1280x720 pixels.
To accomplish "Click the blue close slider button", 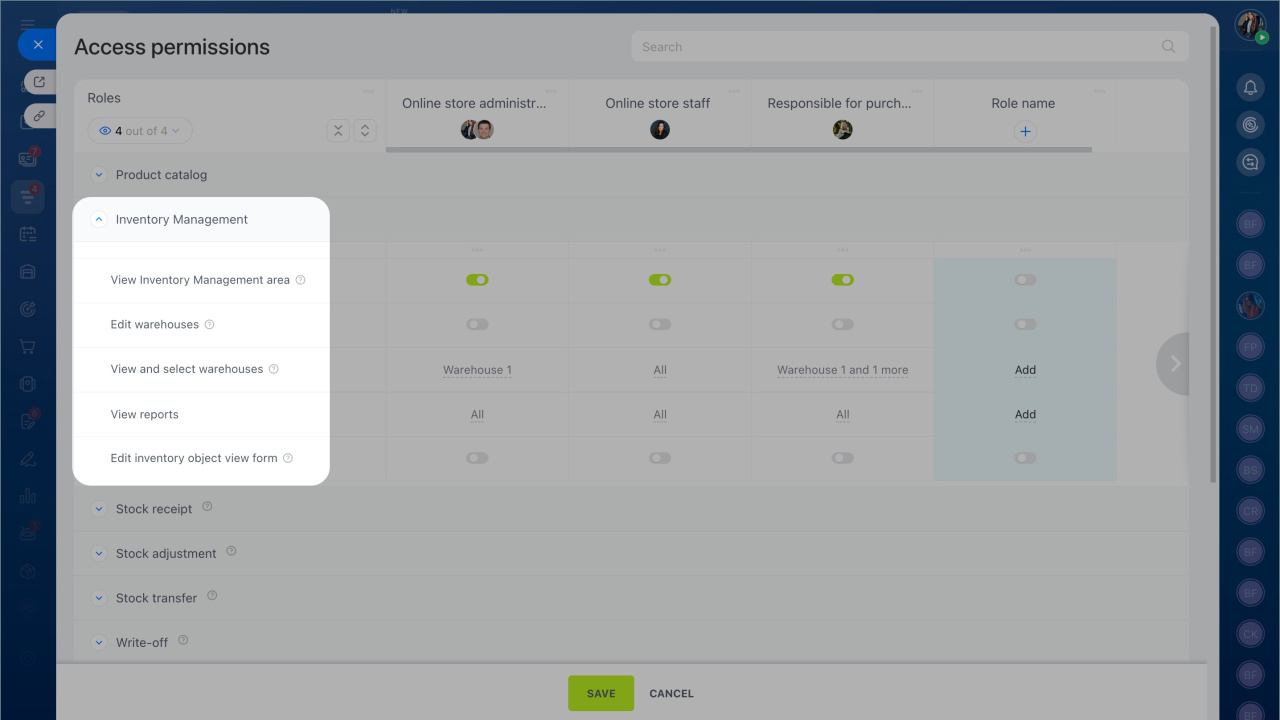I will [37, 45].
